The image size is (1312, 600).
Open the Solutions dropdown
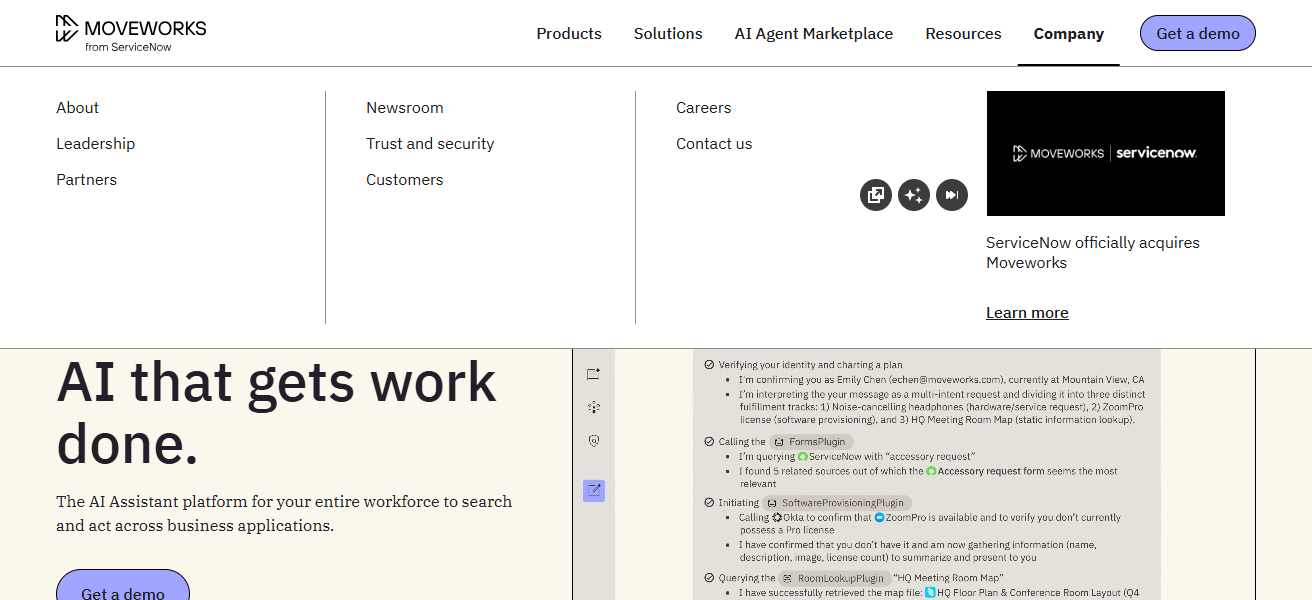point(668,33)
